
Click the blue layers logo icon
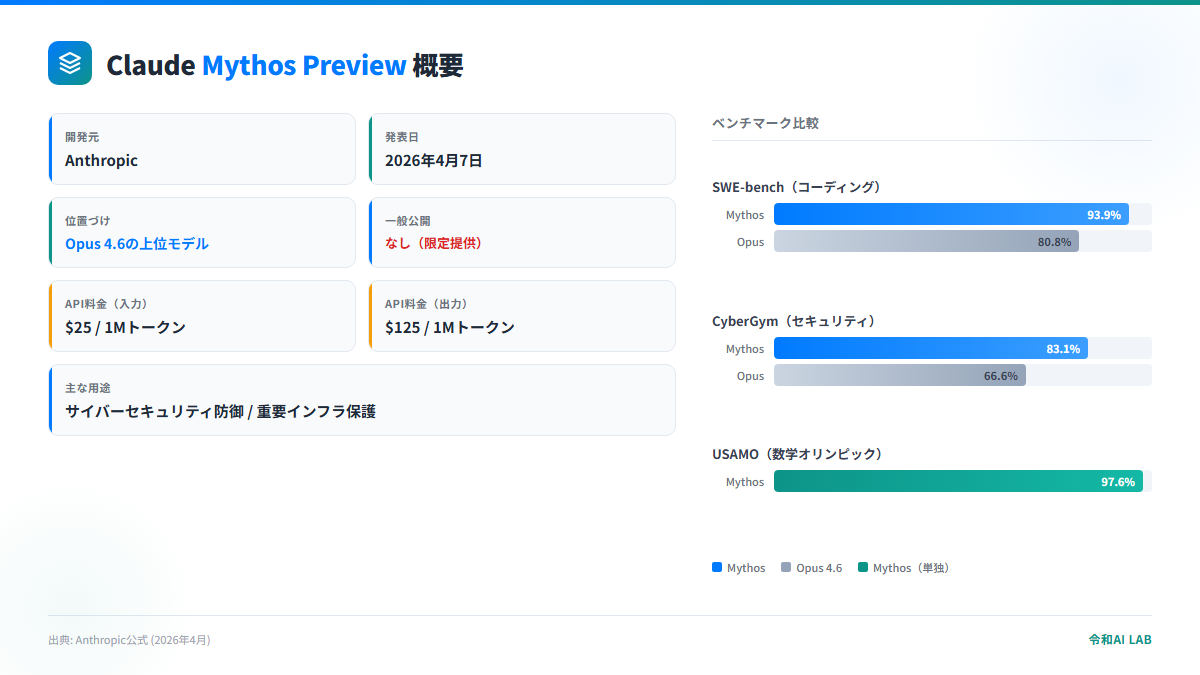[x=70, y=63]
